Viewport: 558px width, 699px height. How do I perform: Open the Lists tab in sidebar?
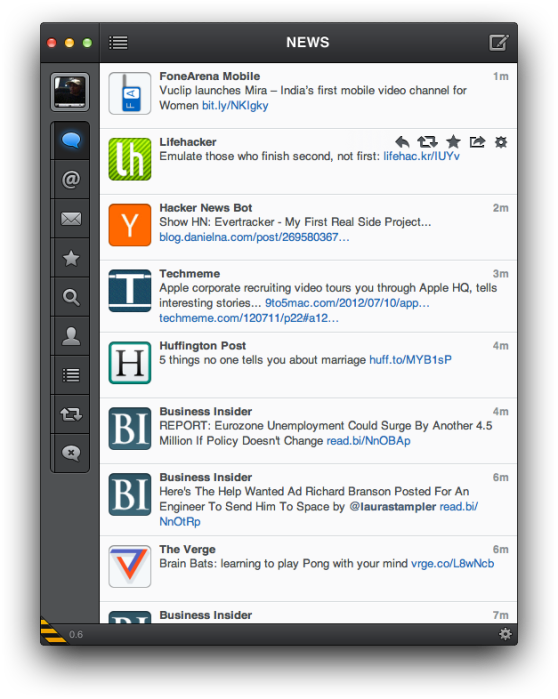pos(71,375)
